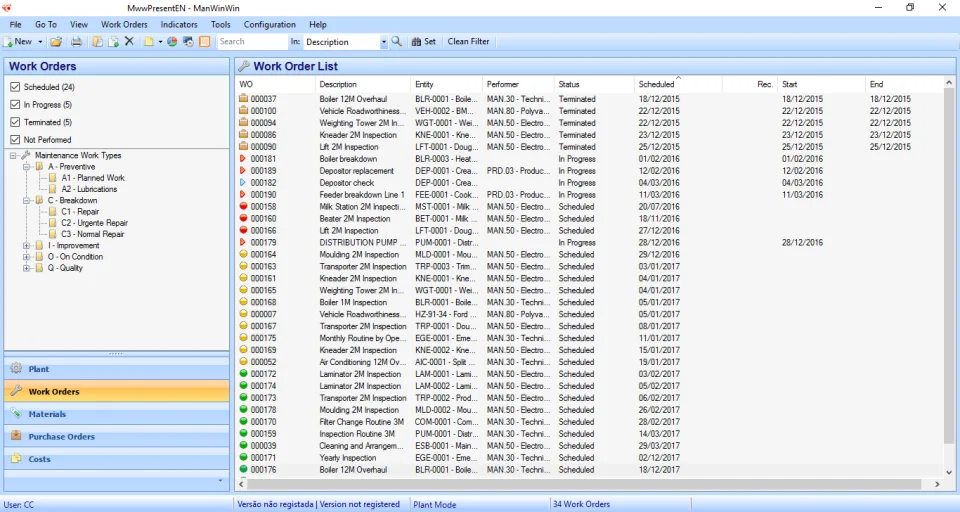Click the delete X icon in toolbar
Image resolution: width=960 pixels, height=512 pixels.
coord(129,42)
